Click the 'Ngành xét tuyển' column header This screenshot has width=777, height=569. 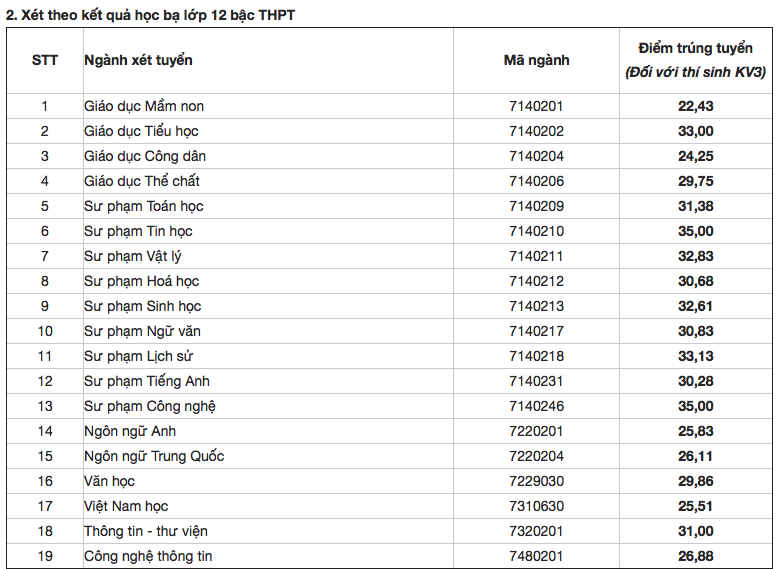[138, 60]
